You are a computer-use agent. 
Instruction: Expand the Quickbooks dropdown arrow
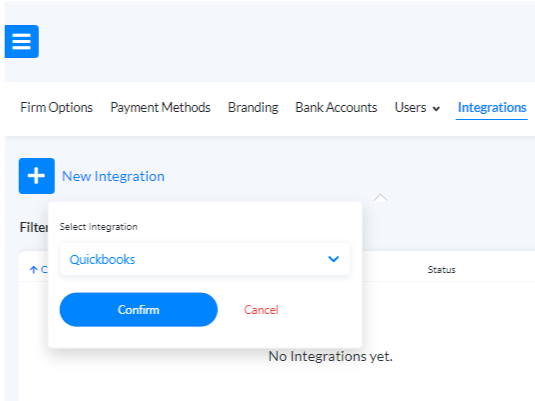(333, 259)
